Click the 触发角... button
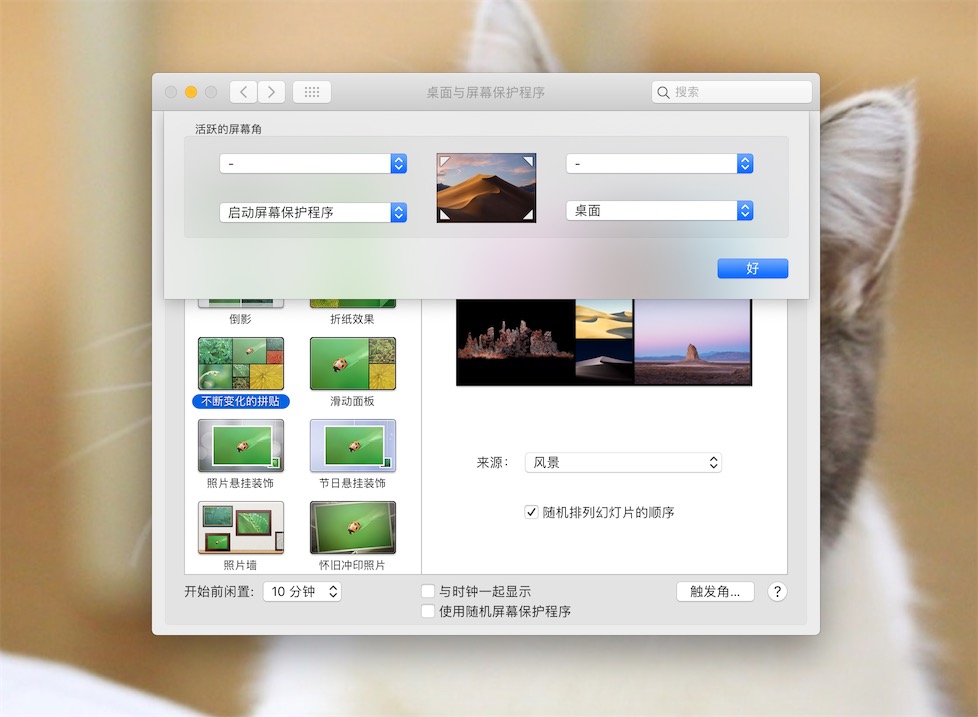The height and width of the screenshot is (717, 978). click(x=715, y=592)
